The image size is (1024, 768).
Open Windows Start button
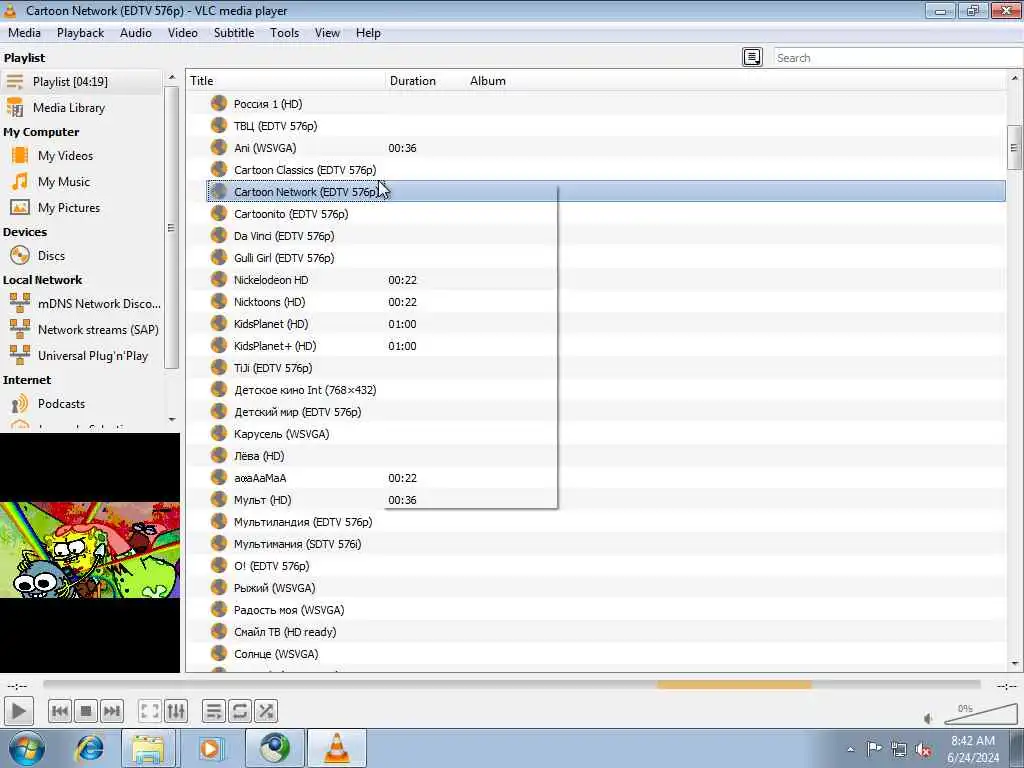click(x=25, y=748)
